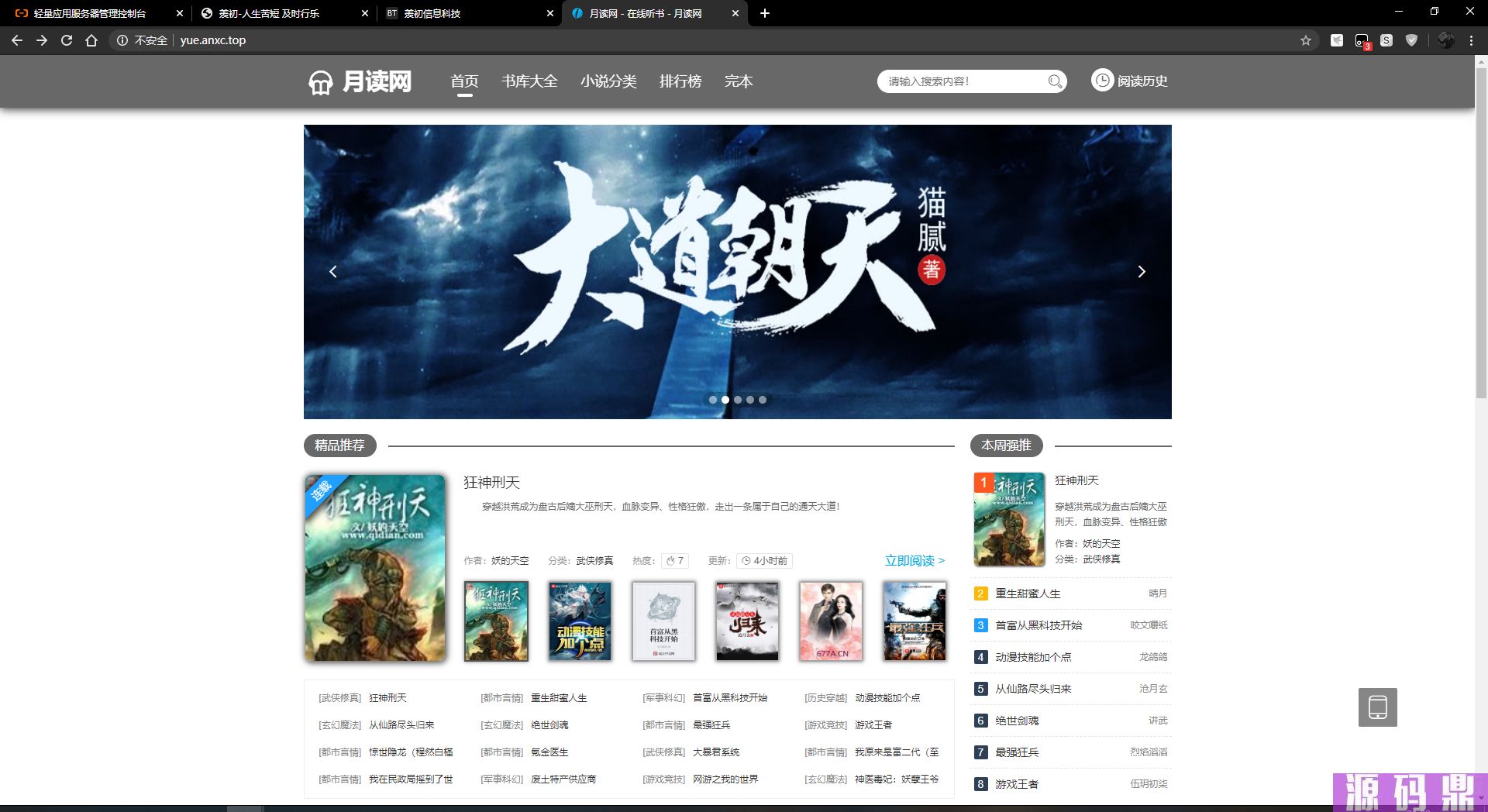Click the large 狂神刑天 cover image
This screenshot has height=812, width=1488.
(375, 568)
